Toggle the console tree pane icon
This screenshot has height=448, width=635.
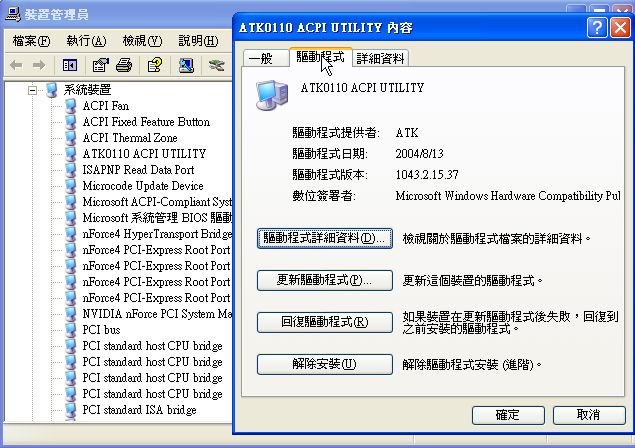(70, 65)
